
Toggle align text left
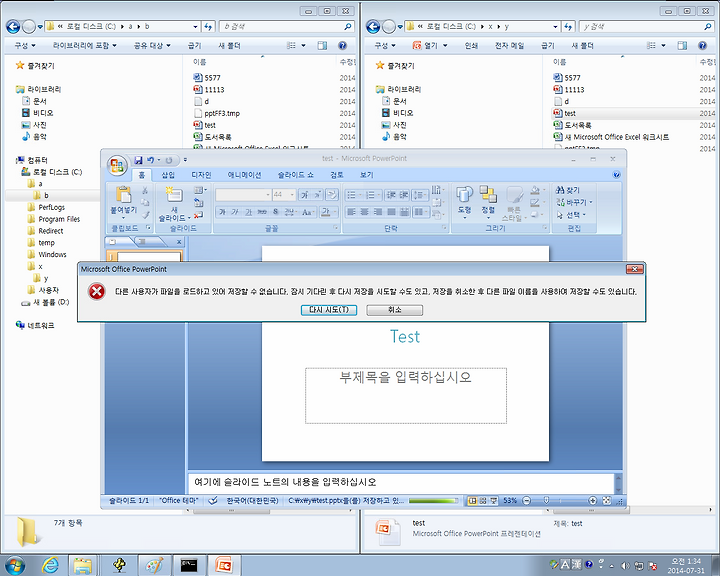tap(351, 212)
